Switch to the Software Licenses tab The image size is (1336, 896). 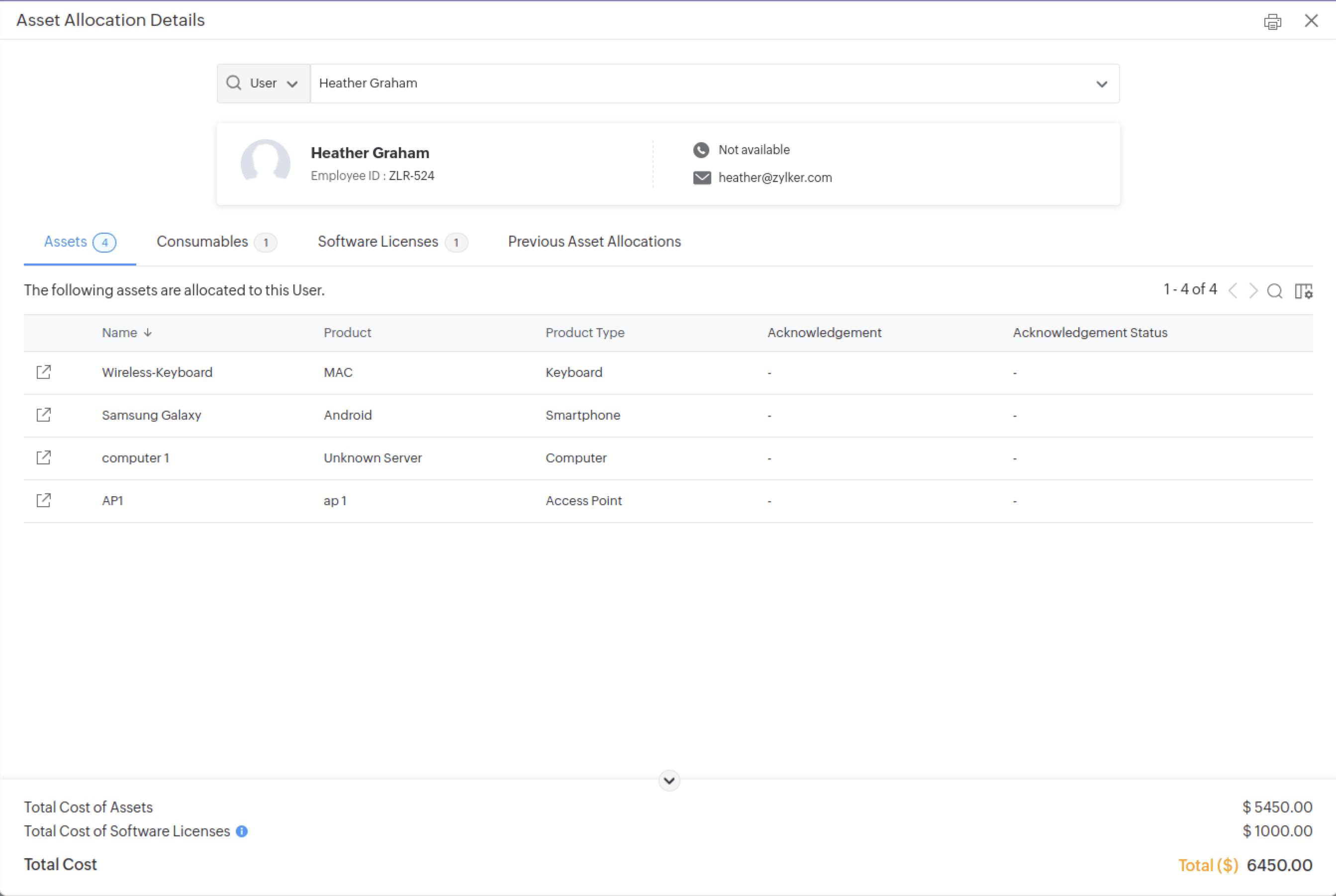[391, 242]
